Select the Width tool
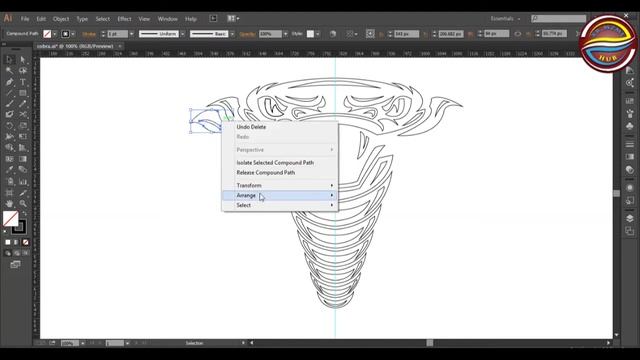The width and height of the screenshot is (640, 360). click(x=9, y=137)
